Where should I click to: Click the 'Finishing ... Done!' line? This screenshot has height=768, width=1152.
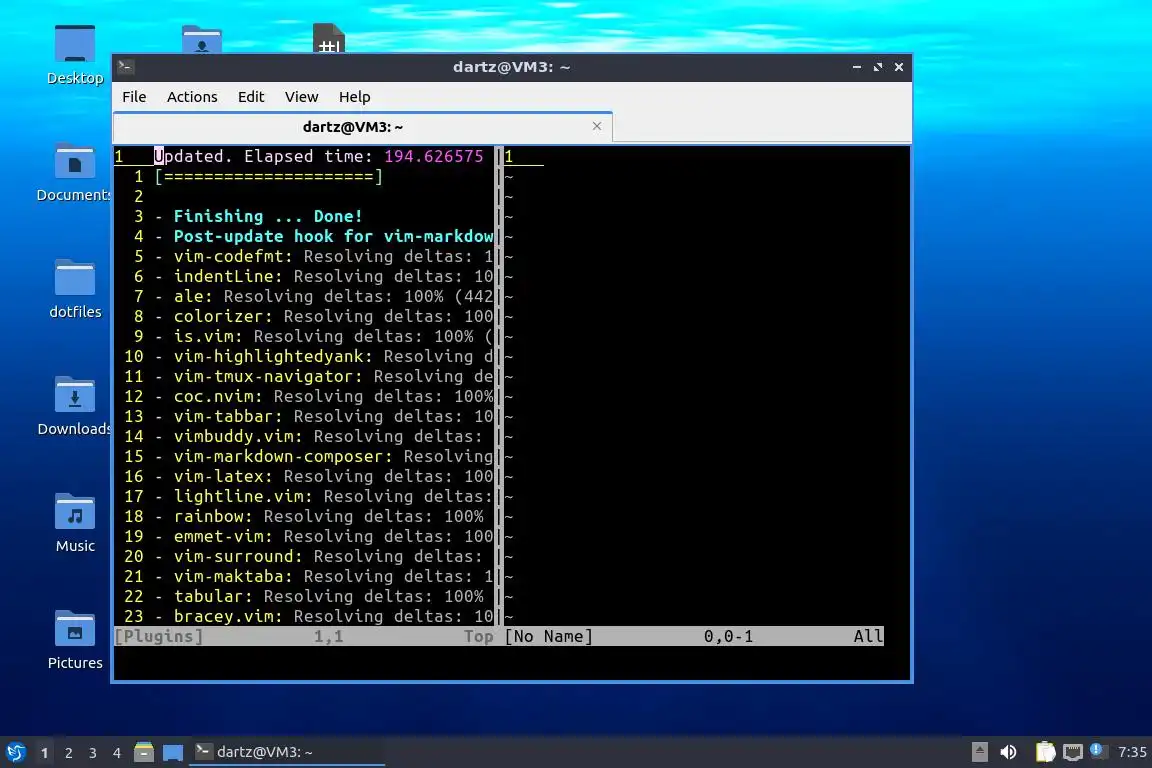coord(267,216)
